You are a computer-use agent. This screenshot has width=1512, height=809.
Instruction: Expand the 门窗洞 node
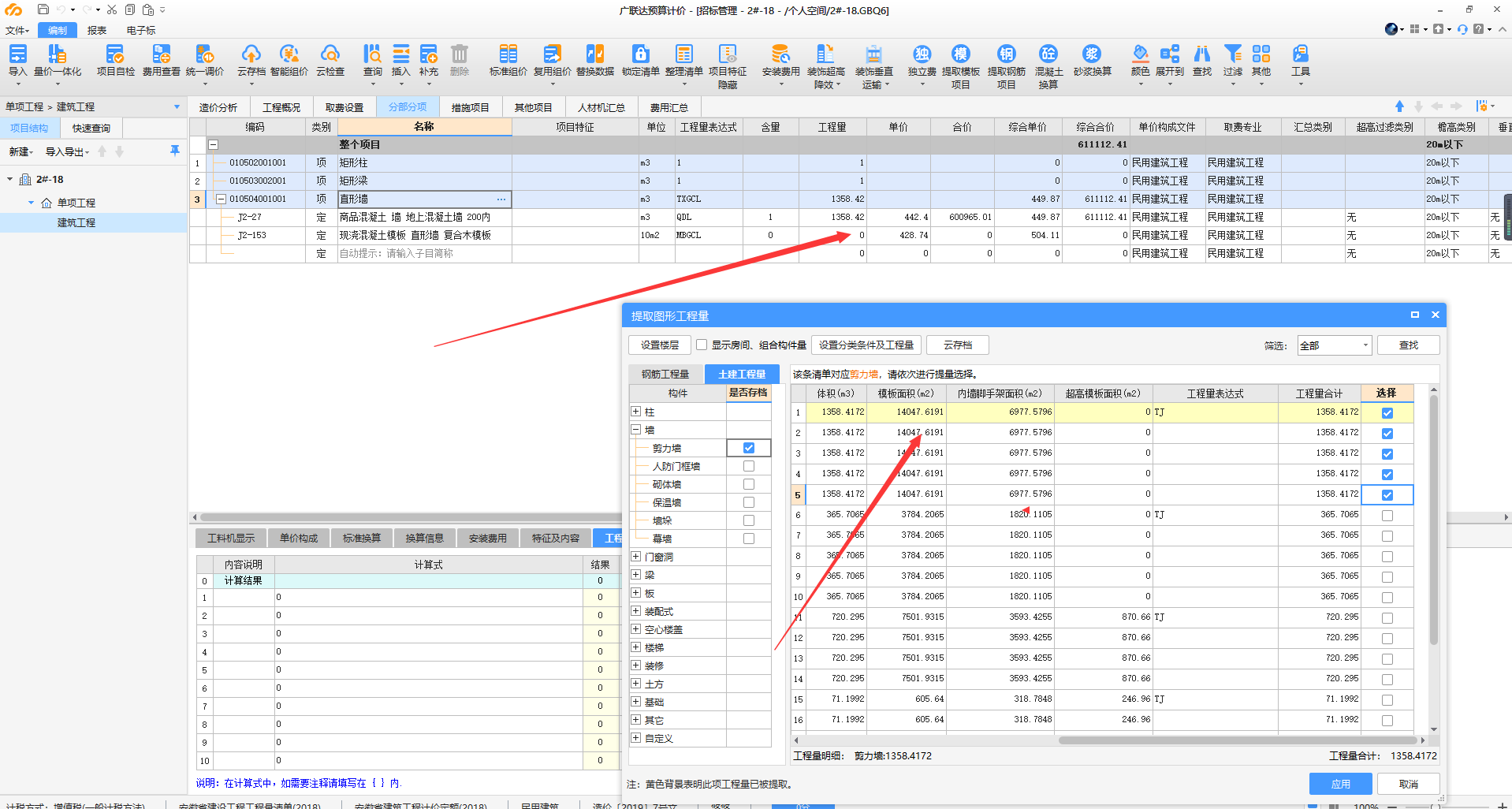click(636, 557)
